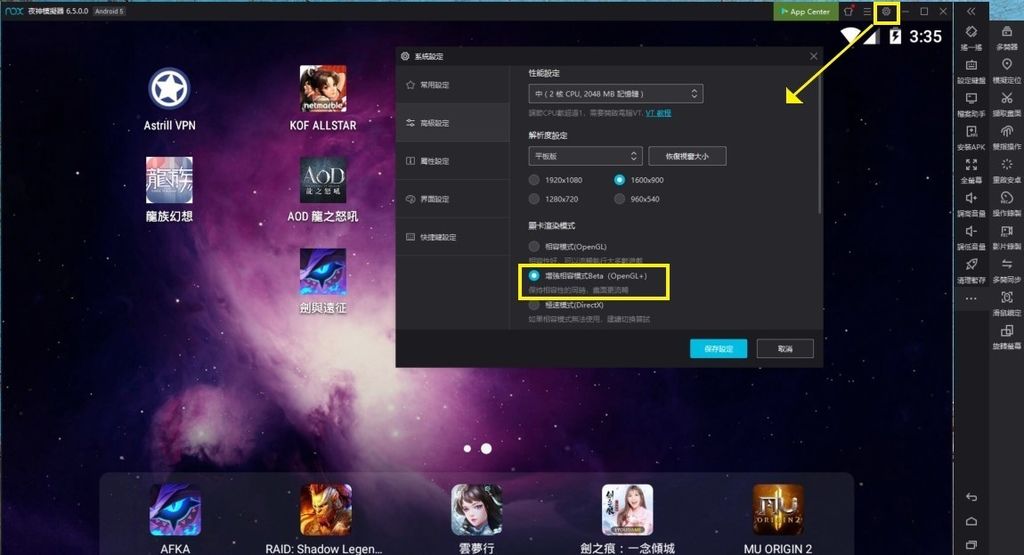
Task: Click the Android recent apps icon
Action: coord(971,545)
